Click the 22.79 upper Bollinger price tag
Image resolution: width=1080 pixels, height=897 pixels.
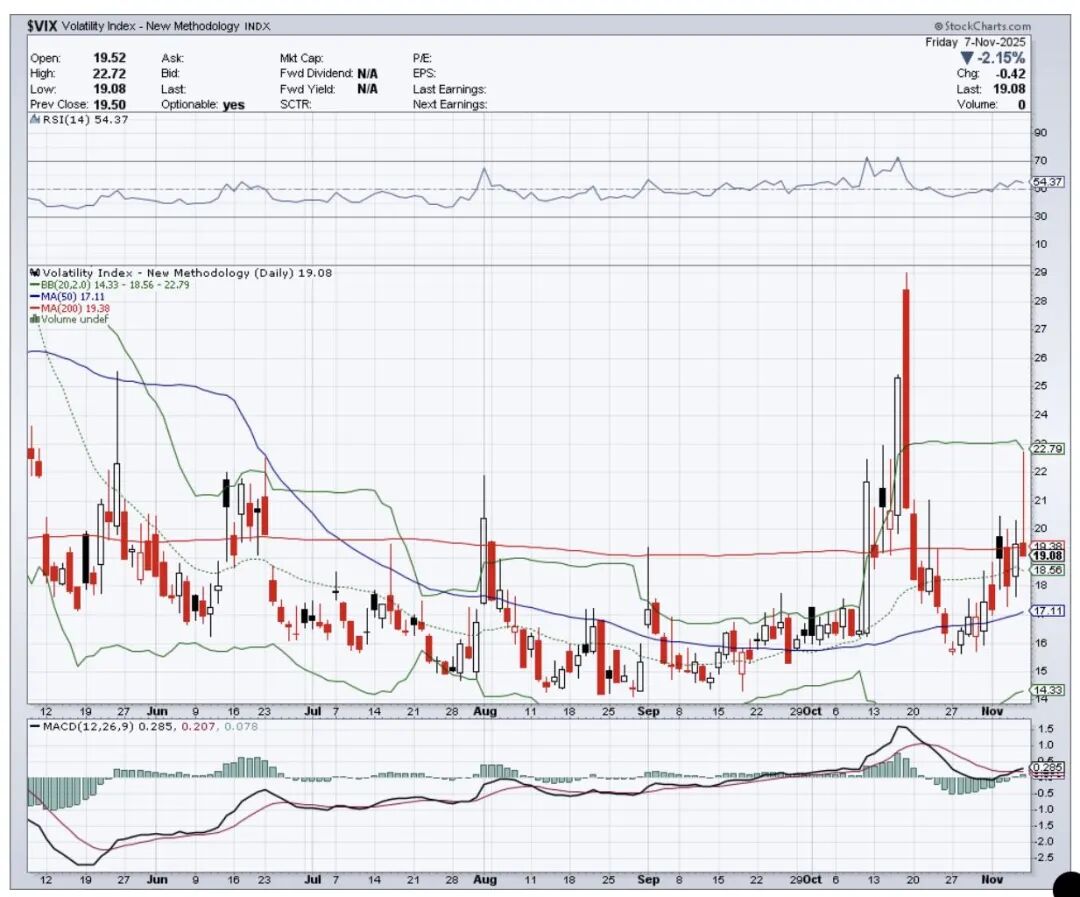tap(1048, 449)
